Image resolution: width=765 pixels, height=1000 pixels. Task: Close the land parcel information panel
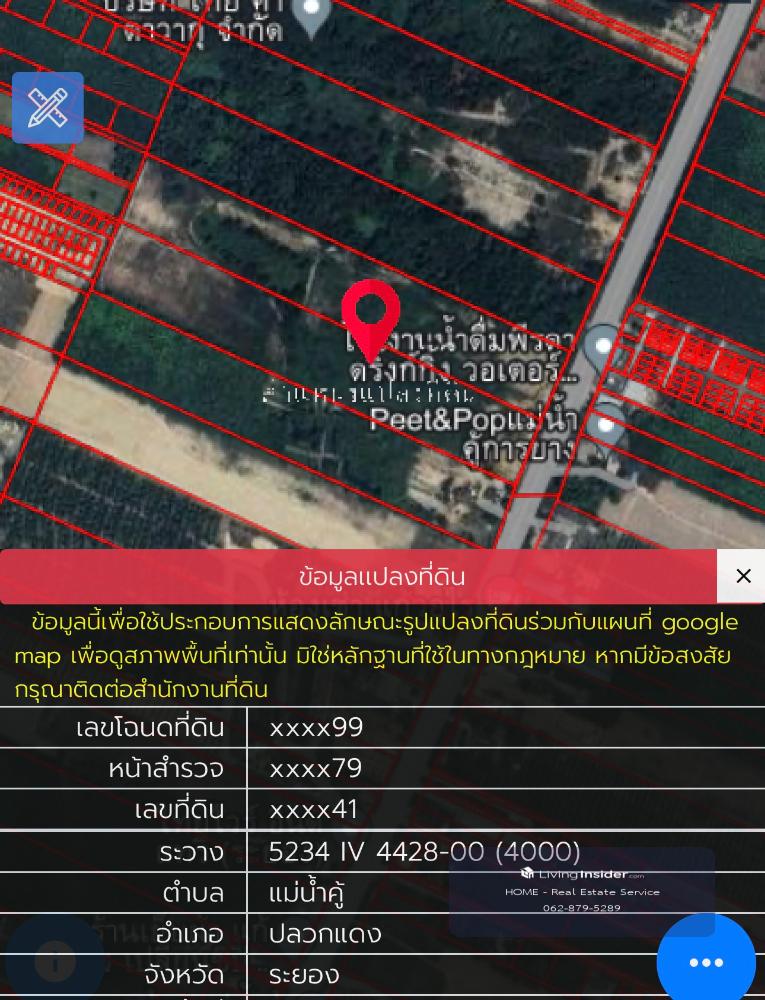click(742, 576)
